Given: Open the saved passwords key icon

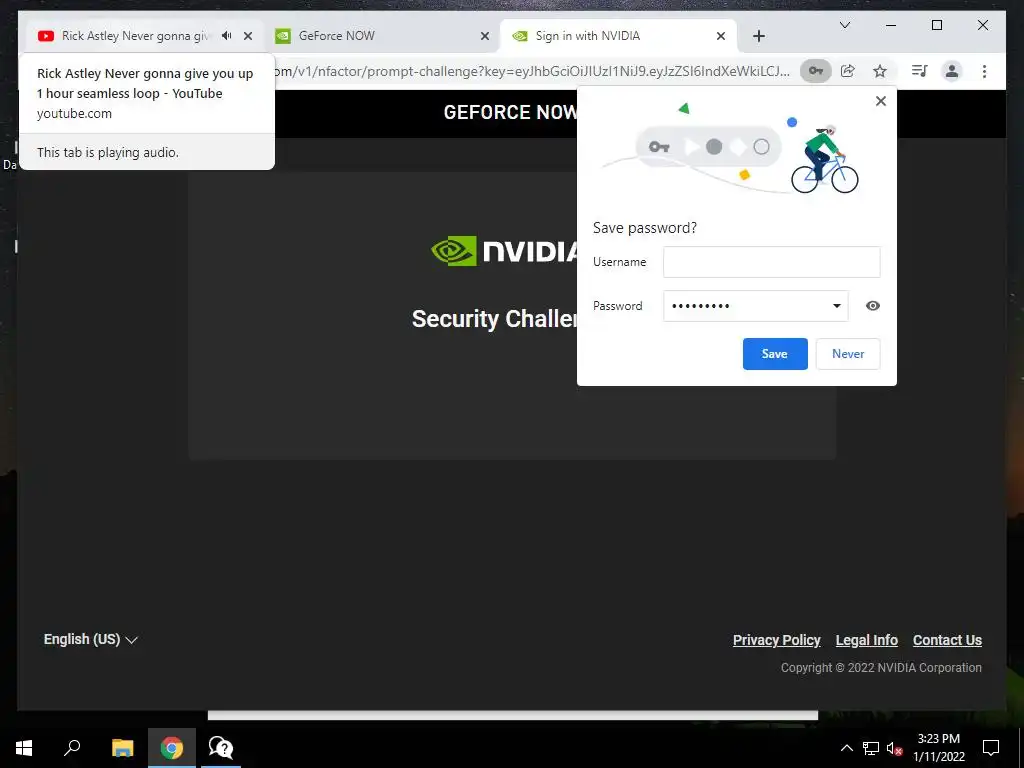Looking at the screenshot, I should [x=816, y=71].
